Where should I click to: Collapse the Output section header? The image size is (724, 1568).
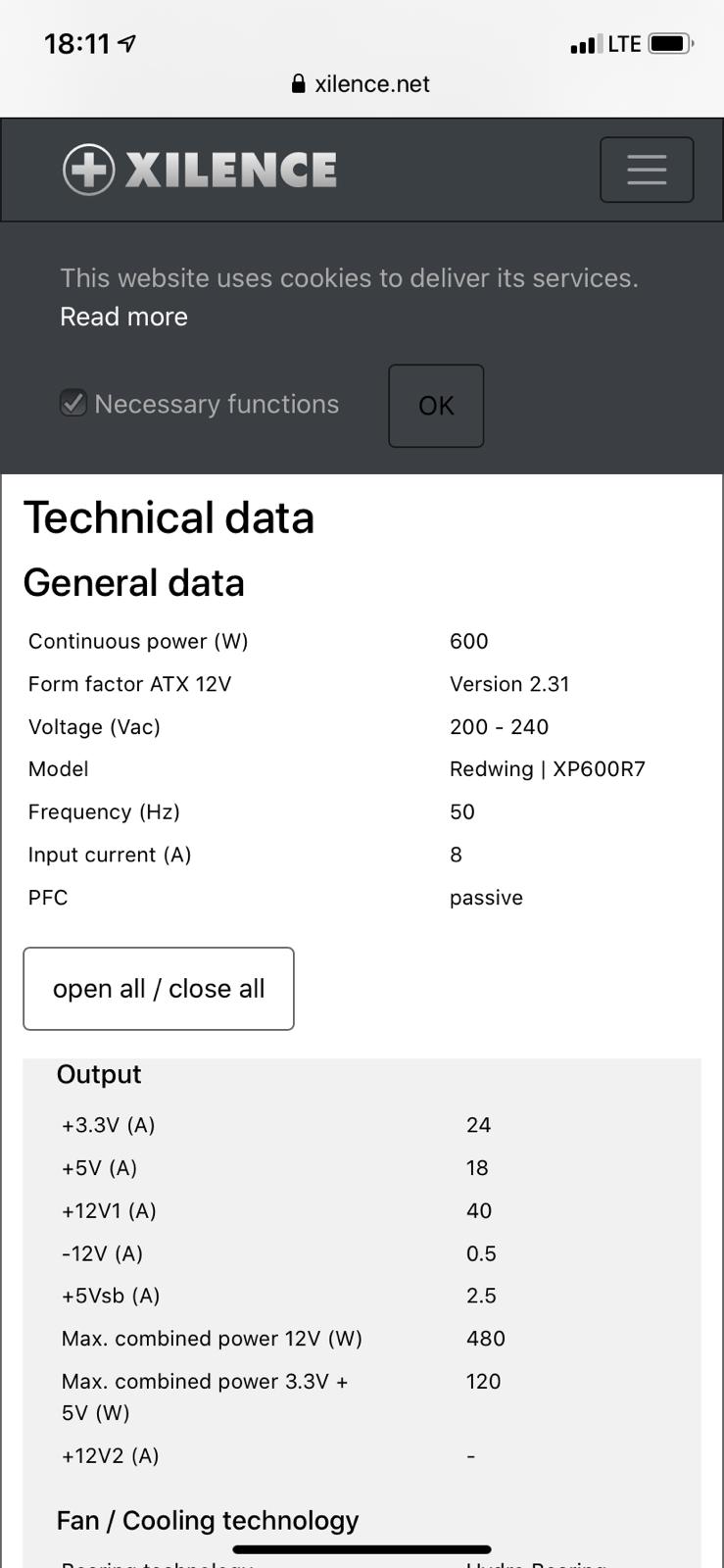click(99, 1075)
